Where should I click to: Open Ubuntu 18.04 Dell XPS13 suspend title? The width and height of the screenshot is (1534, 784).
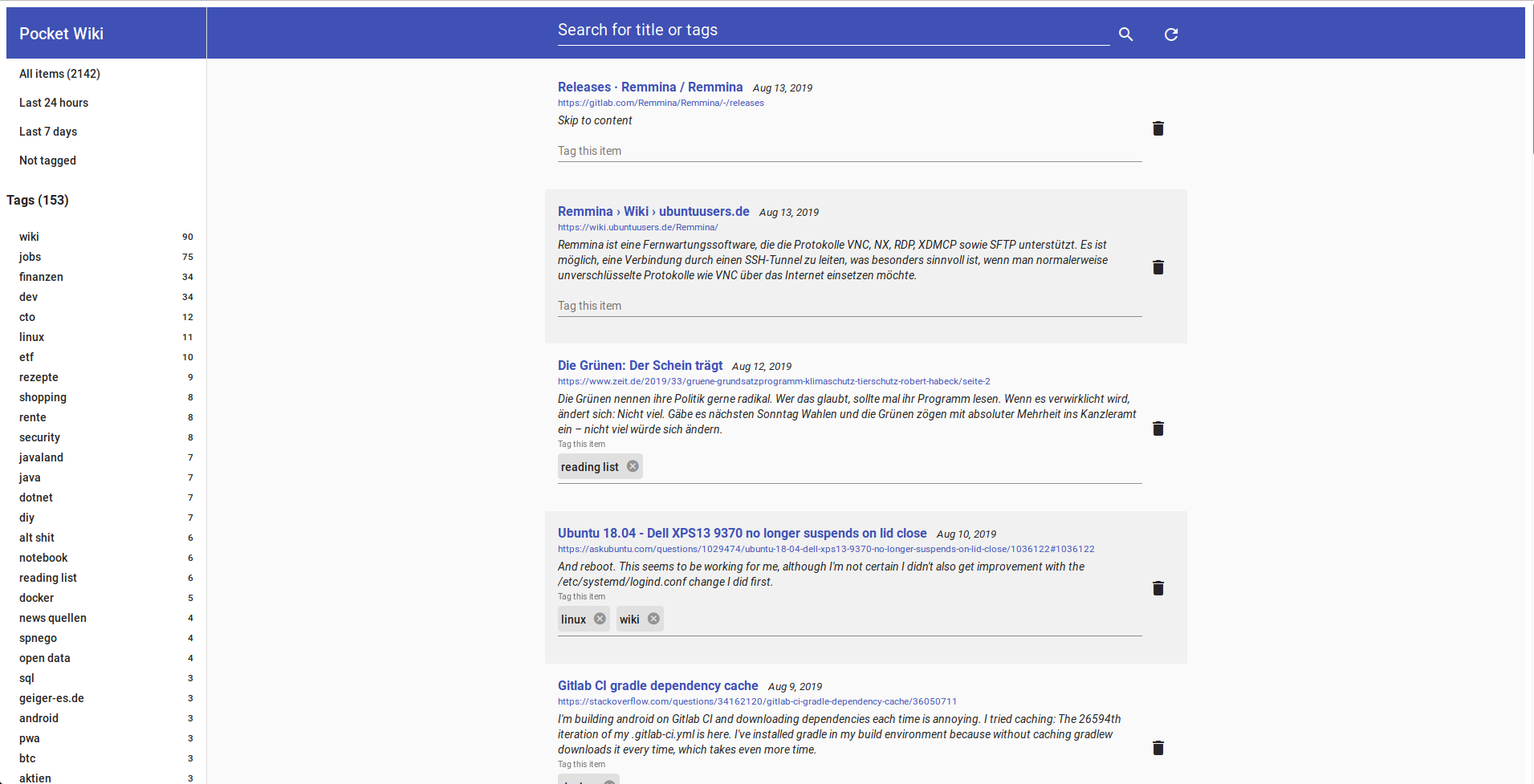[742, 533]
